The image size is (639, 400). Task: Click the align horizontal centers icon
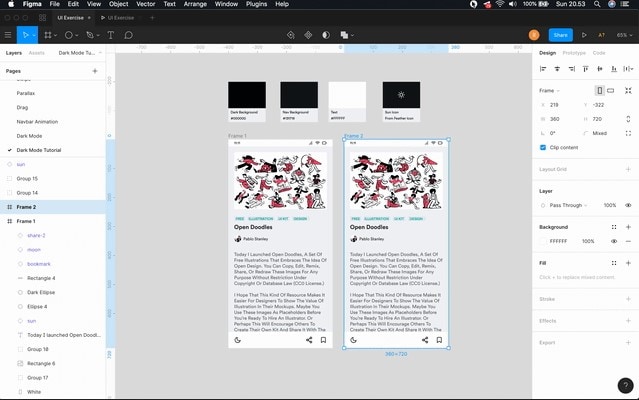pyautogui.click(x=557, y=69)
